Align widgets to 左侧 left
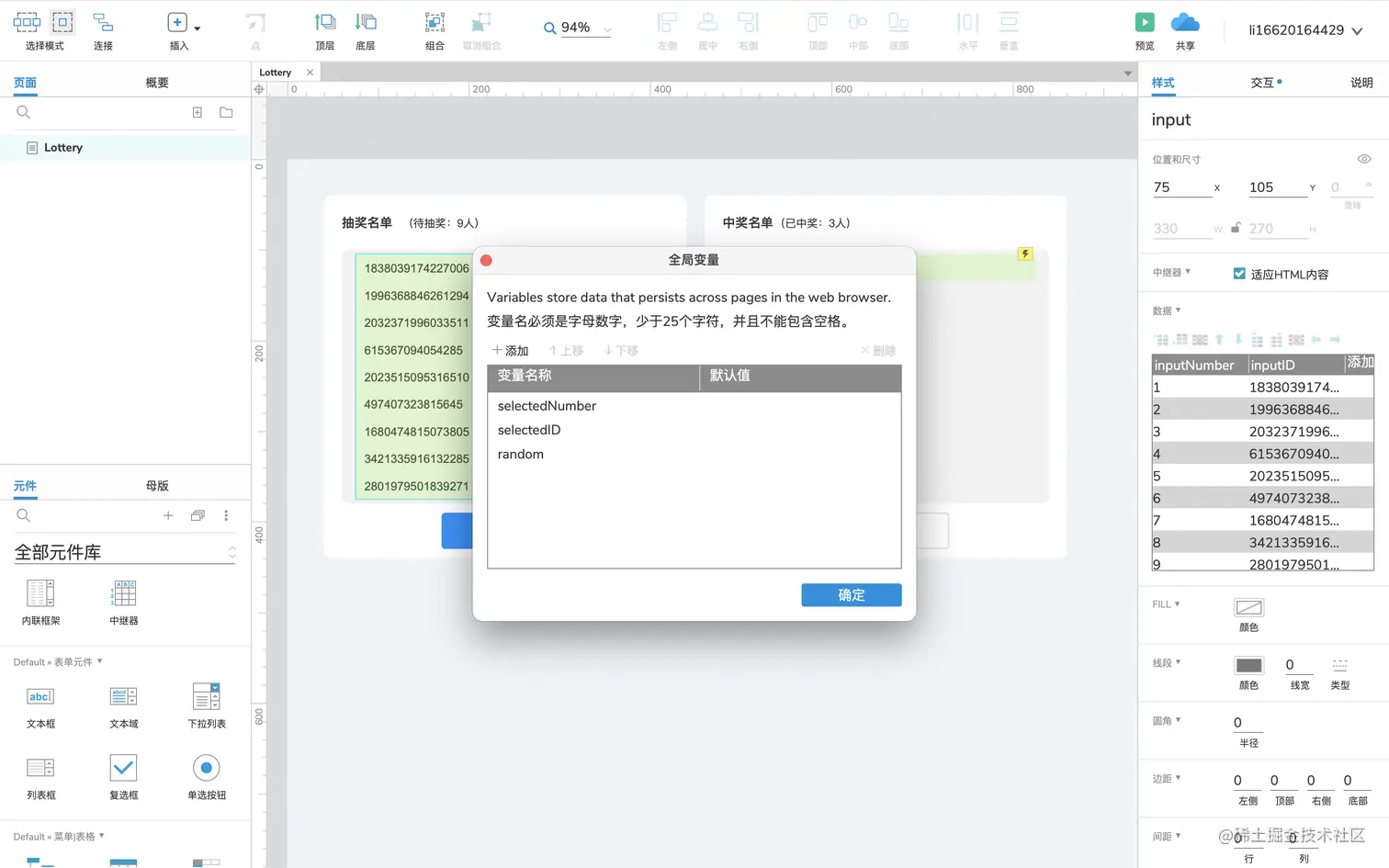The height and width of the screenshot is (868, 1389). coord(667,22)
